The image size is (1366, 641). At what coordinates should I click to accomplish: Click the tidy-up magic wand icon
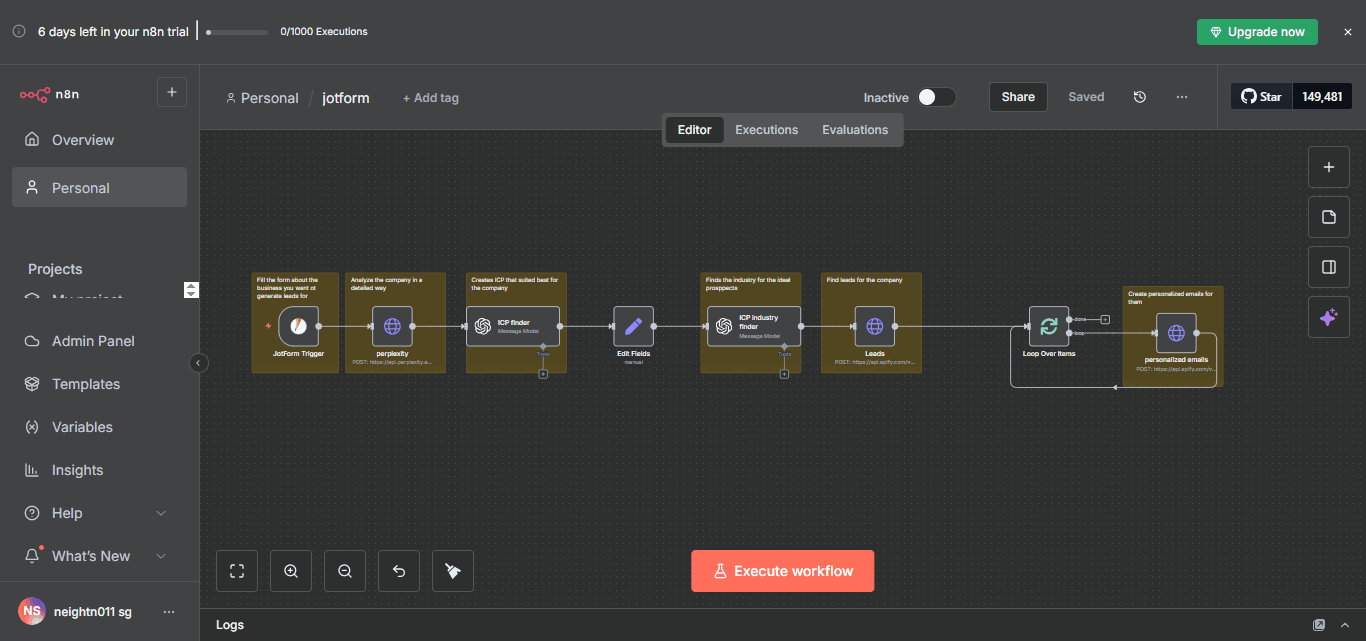tap(452, 570)
